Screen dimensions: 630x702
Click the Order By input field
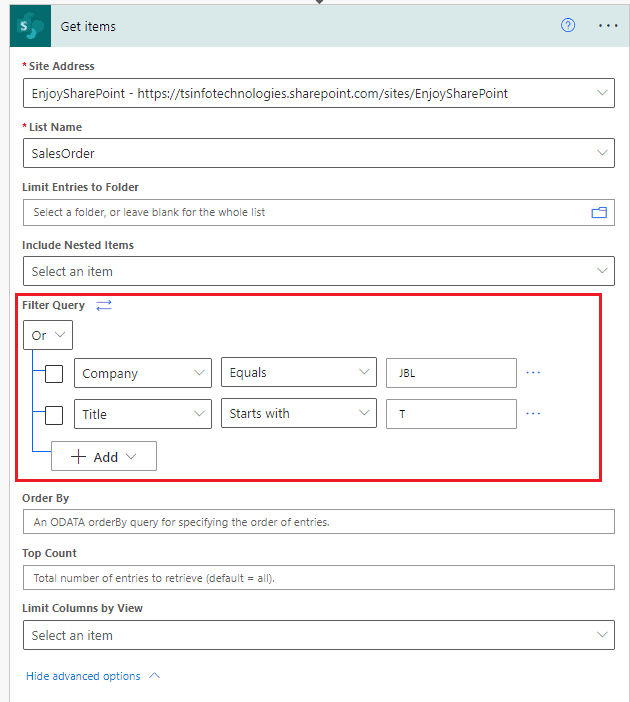(x=319, y=522)
